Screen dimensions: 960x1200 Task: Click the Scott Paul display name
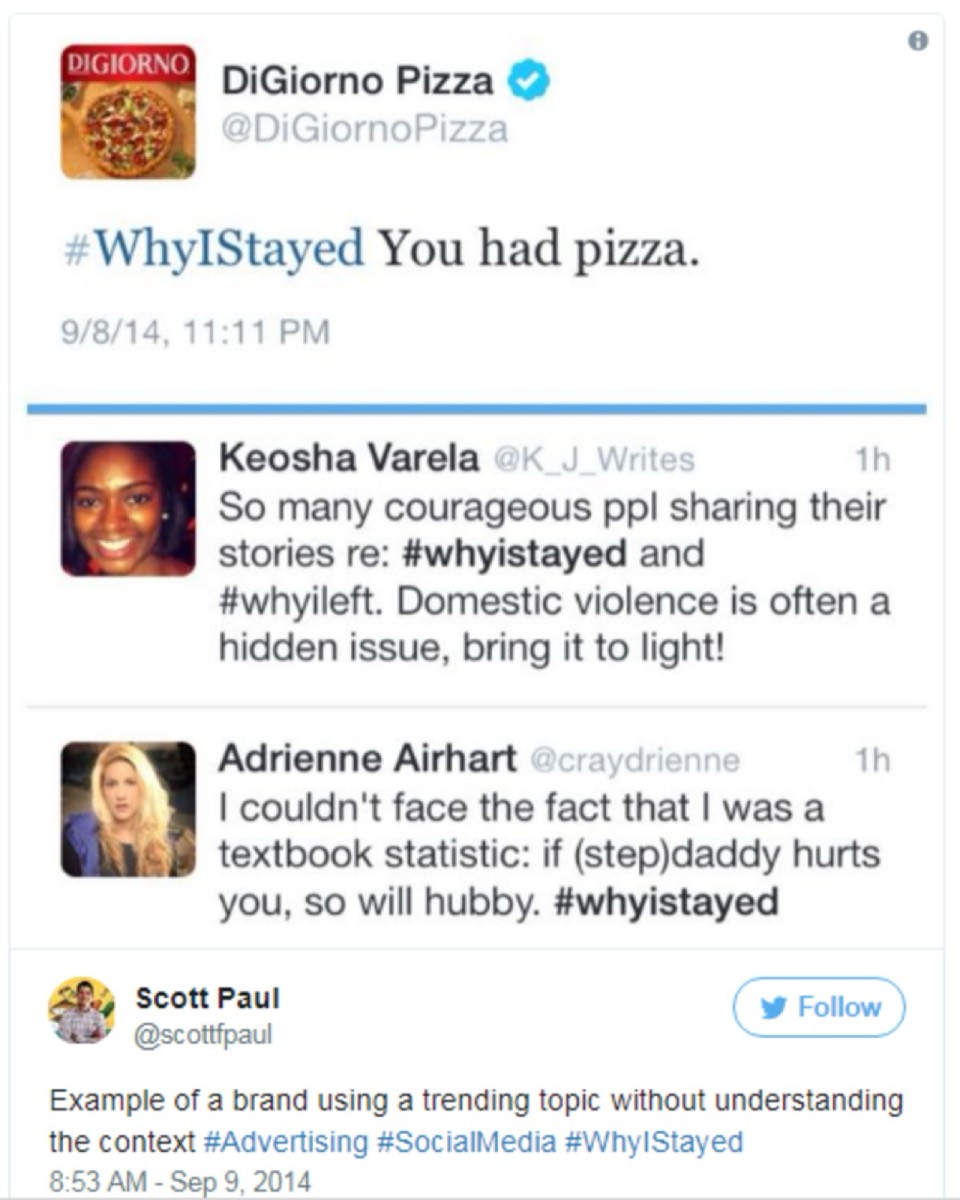tap(207, 997)
